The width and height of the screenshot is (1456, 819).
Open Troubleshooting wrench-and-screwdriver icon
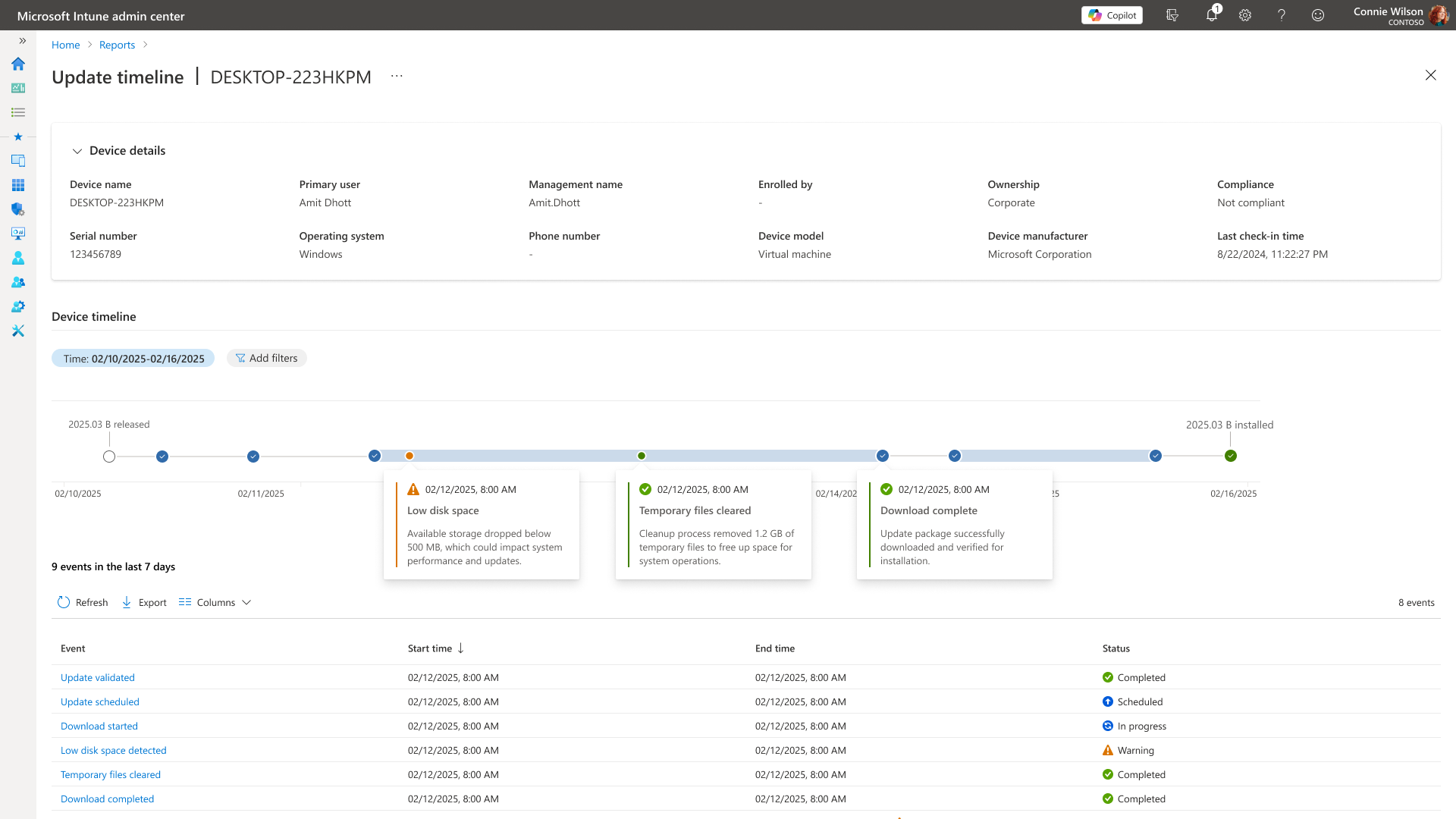pos(18,331)
